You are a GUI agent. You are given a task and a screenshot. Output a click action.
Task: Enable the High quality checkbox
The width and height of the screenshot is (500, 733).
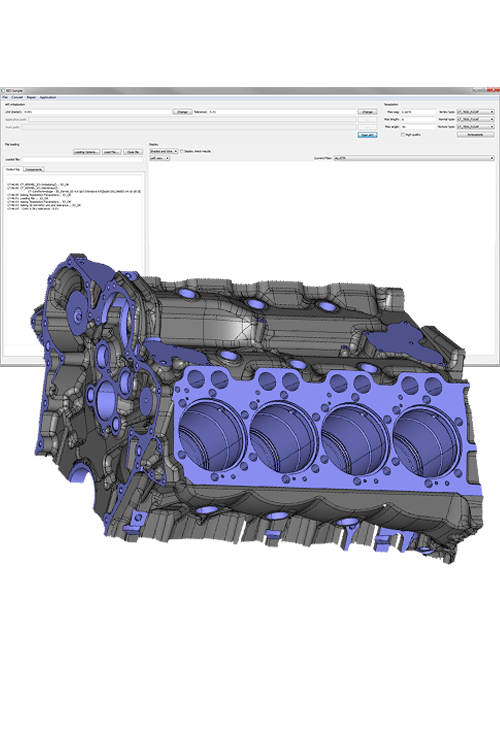(403, 135)
